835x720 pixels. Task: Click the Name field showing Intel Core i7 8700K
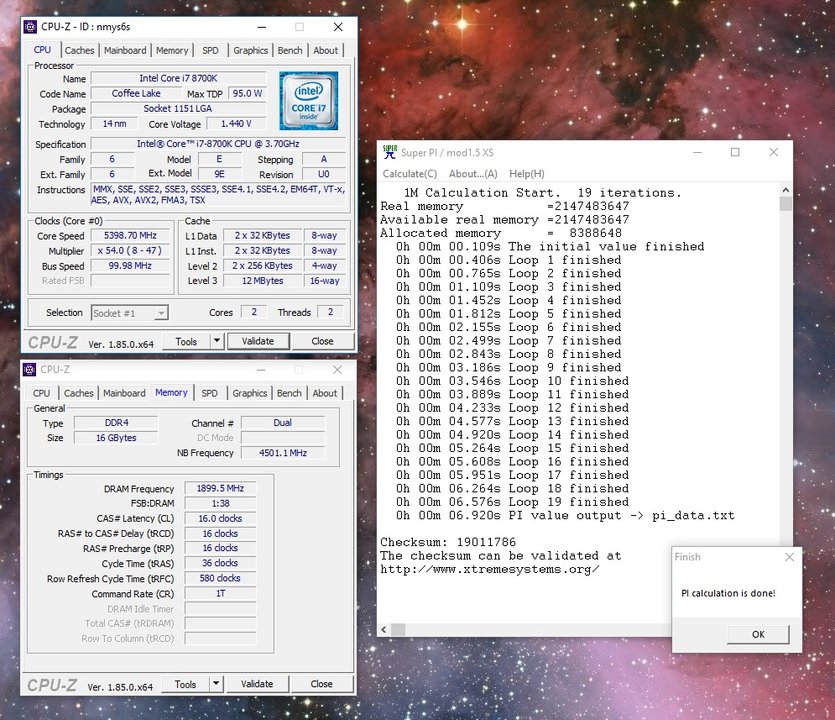pyautogui.click(x=178, y=78)
